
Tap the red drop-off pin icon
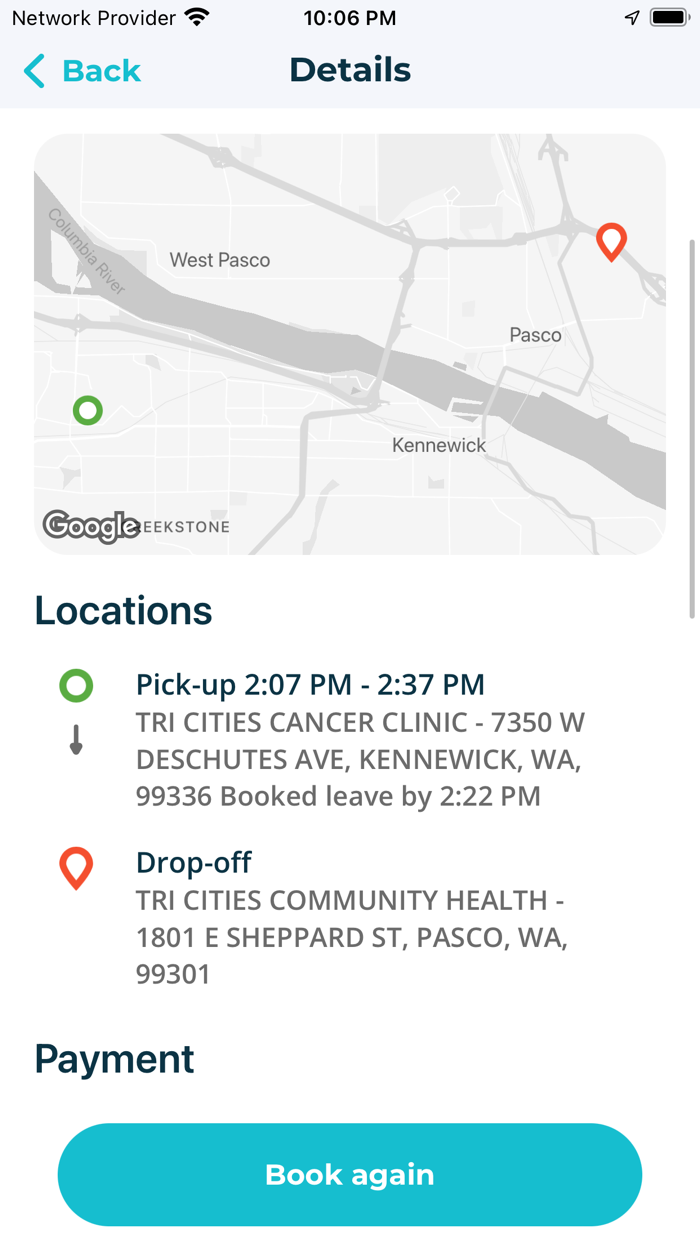(76, 866)
